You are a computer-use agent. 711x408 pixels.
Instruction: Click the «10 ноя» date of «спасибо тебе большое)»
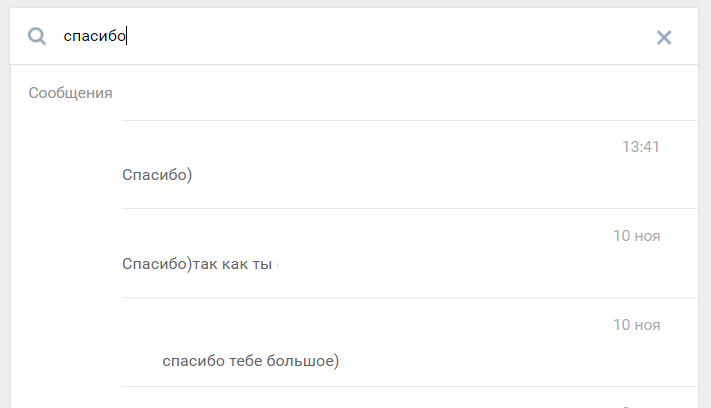coord(637,325)
